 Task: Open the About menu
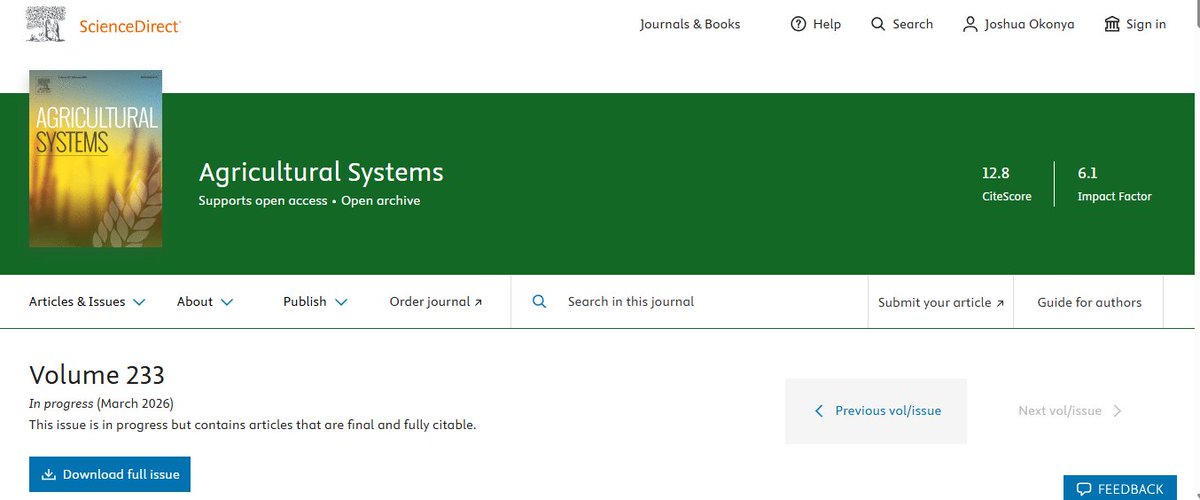coord(205,302)
